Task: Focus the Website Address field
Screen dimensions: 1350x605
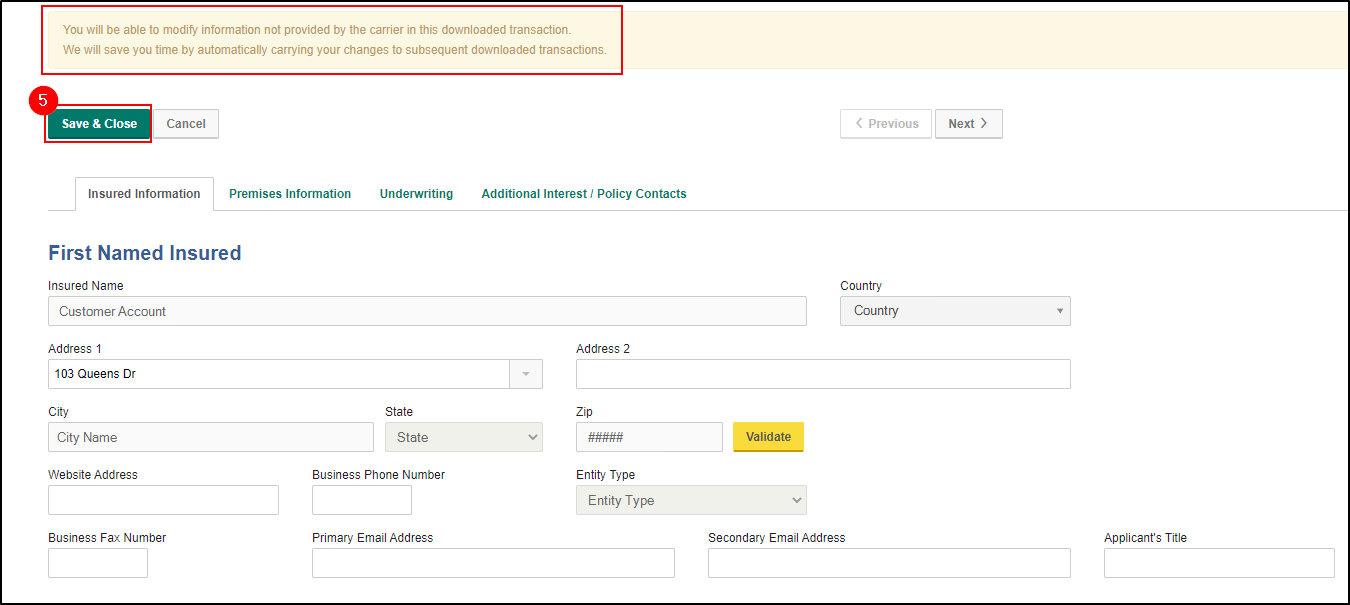Action: [x=163, y=500]
